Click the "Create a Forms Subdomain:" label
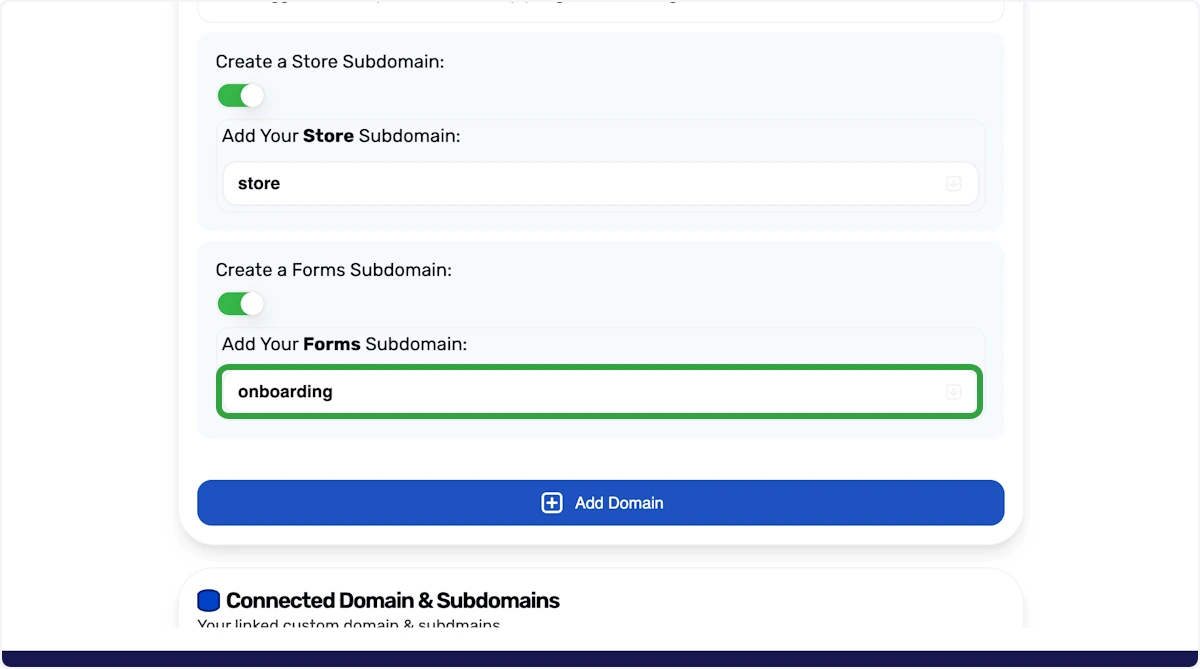1200x669 pixels. 334,270
